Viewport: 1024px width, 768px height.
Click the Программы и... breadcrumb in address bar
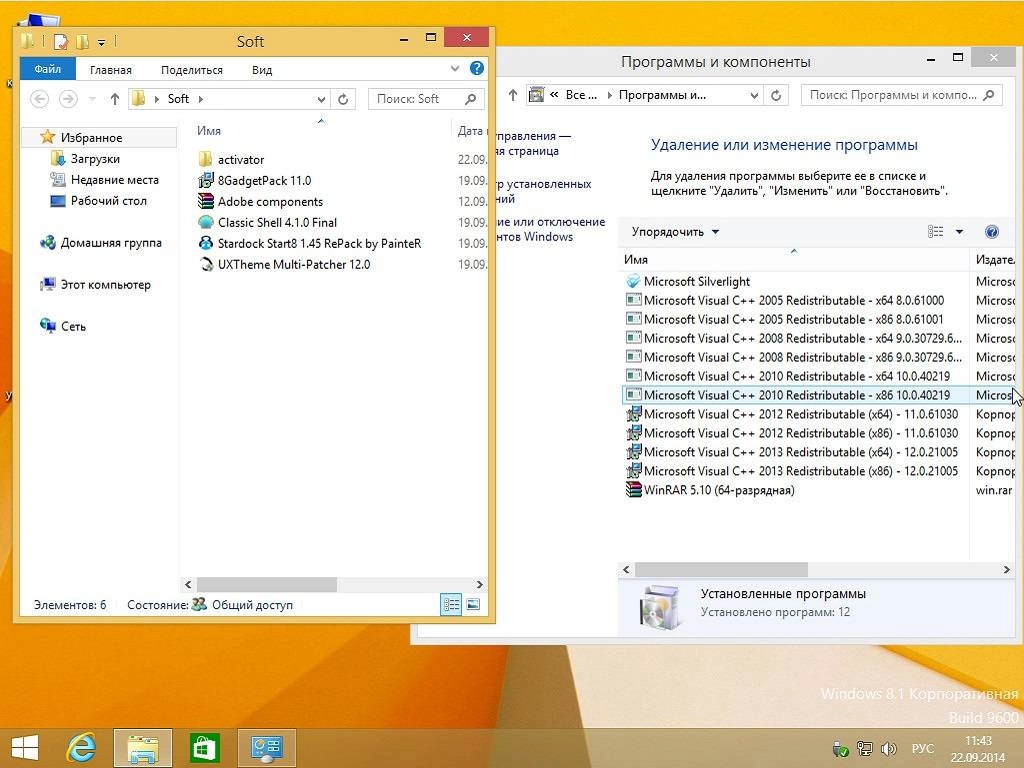click(x=662, y=95)
